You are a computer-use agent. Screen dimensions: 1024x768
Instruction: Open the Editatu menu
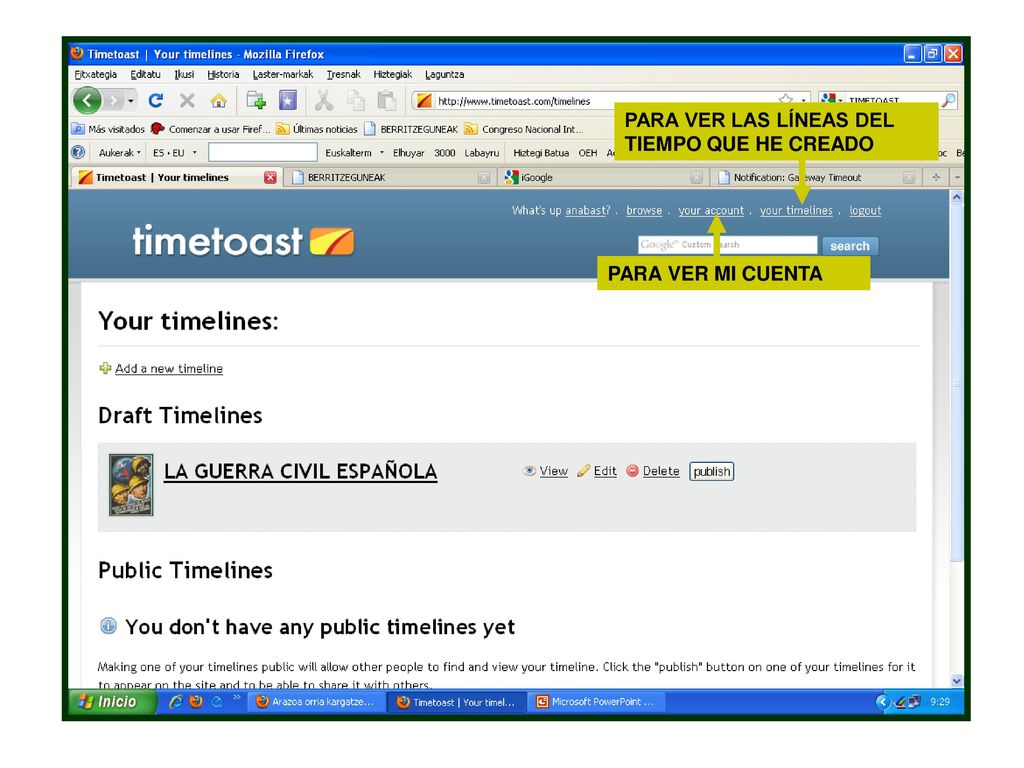point(145,74)
